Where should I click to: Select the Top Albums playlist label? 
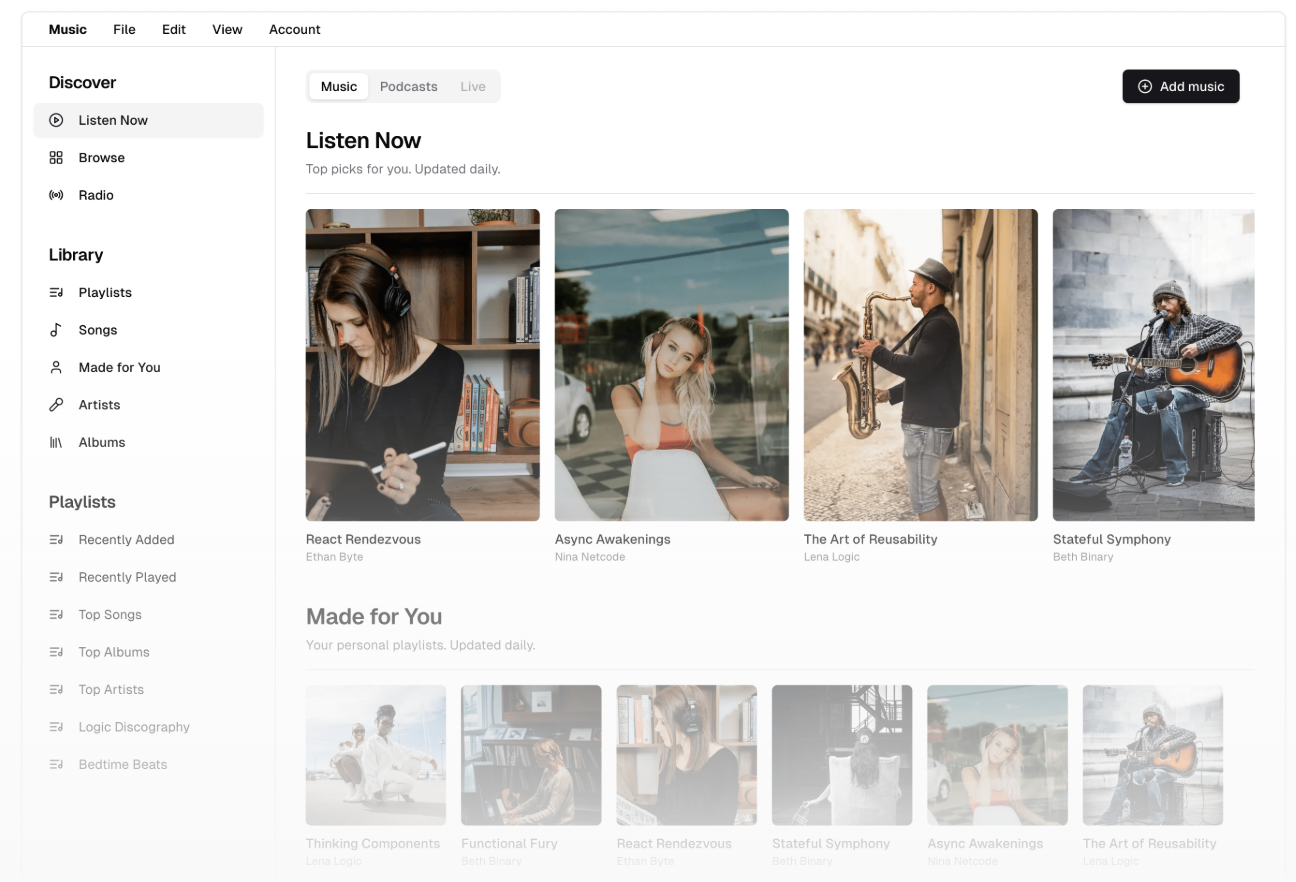[114, 653]
